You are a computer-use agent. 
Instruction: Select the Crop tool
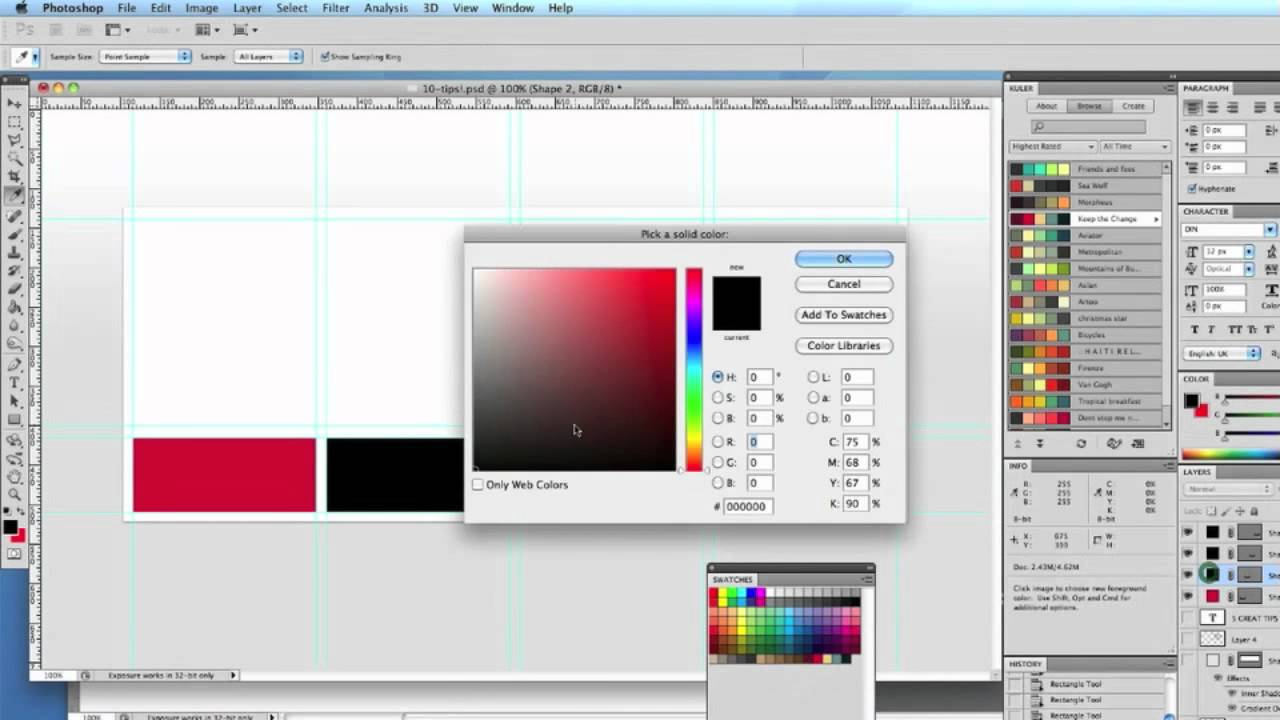(x=14, y=177)
